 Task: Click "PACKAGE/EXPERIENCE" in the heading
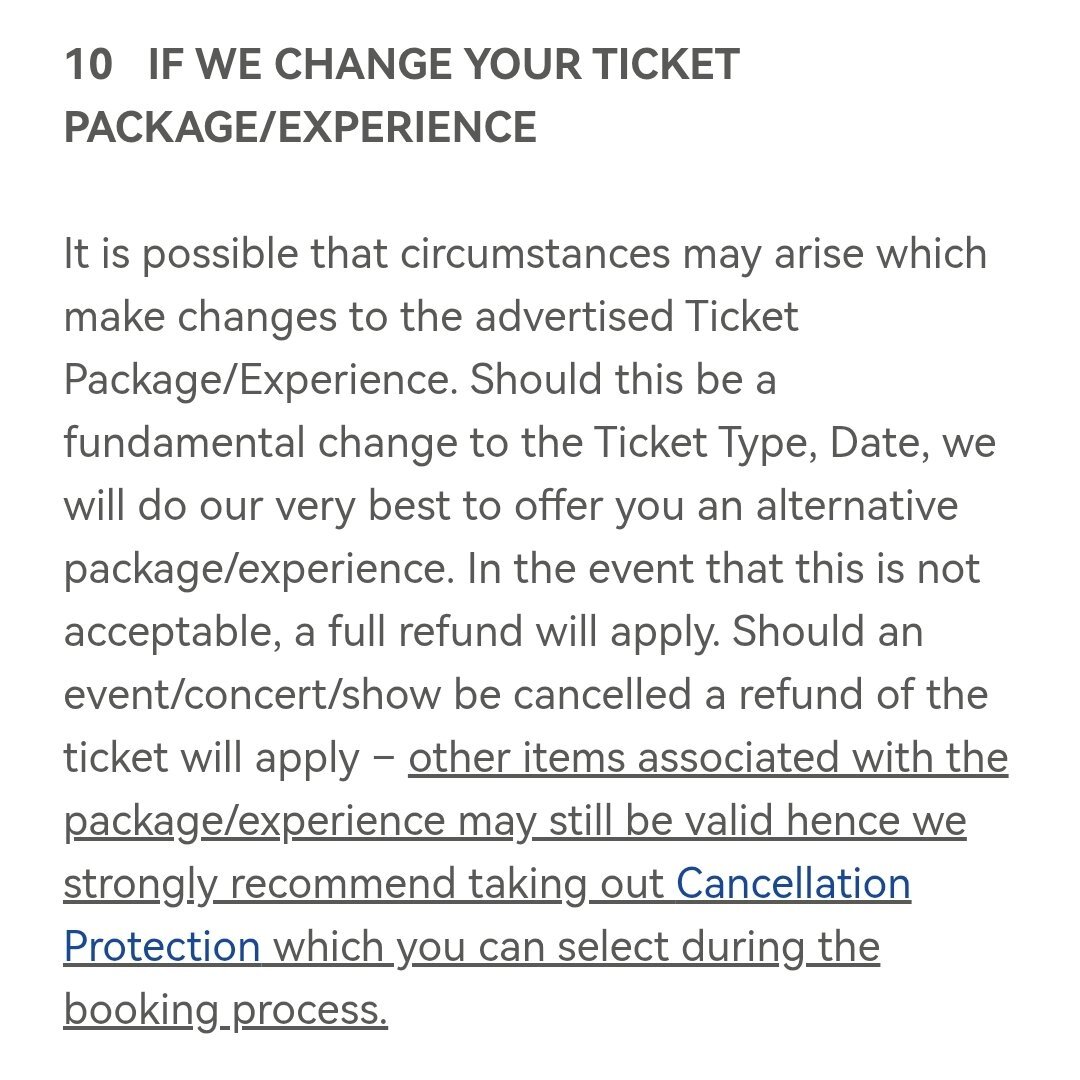(300, 128)
